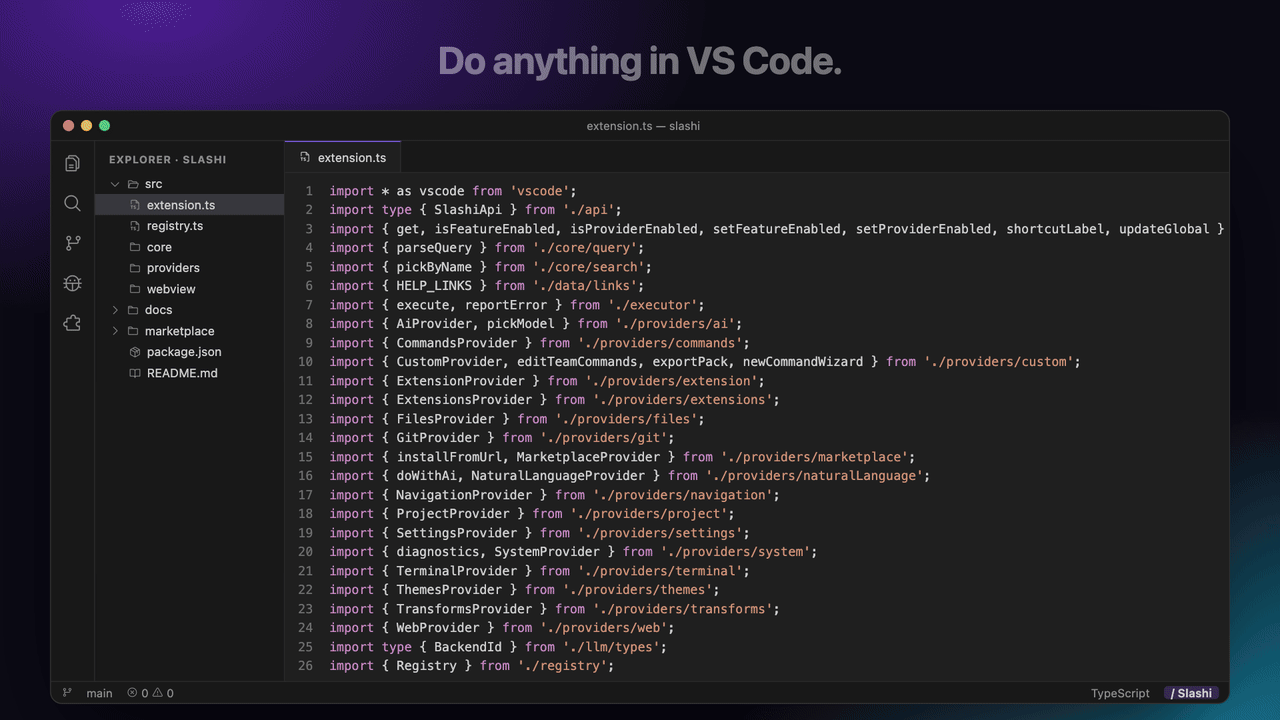Viewport: 1280px width, 720px height.
Task: Click the Explorer · Slashi panel header
Action: pyautogui.click(x=168, y=159)
